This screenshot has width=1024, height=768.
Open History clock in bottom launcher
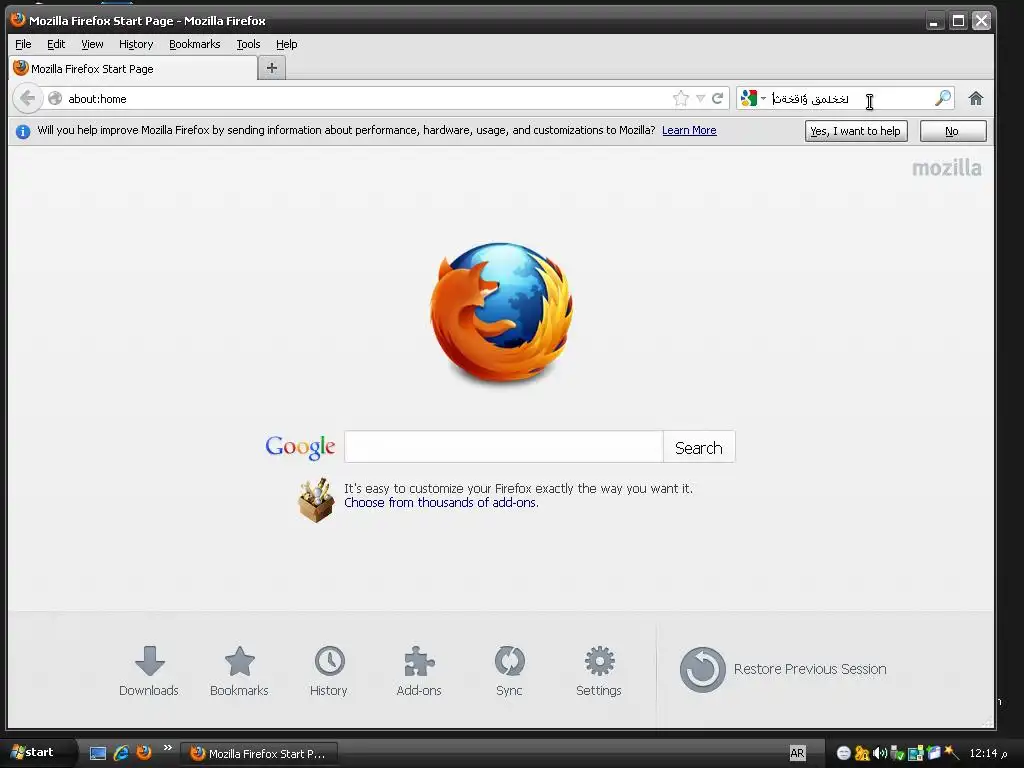tap(329, 670)
